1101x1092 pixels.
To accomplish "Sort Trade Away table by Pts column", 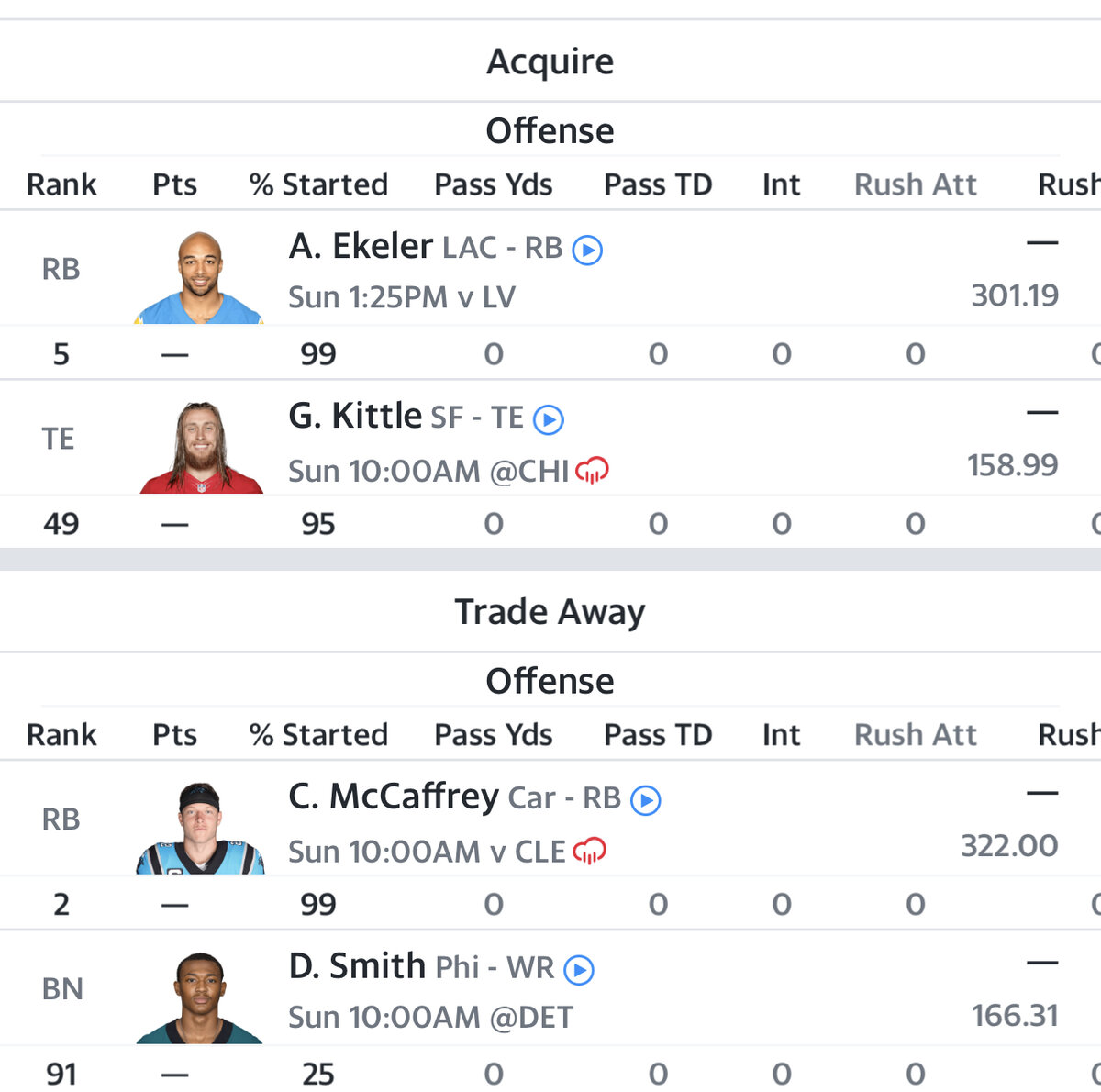I will pyautogui.click(x=174, y=735).
